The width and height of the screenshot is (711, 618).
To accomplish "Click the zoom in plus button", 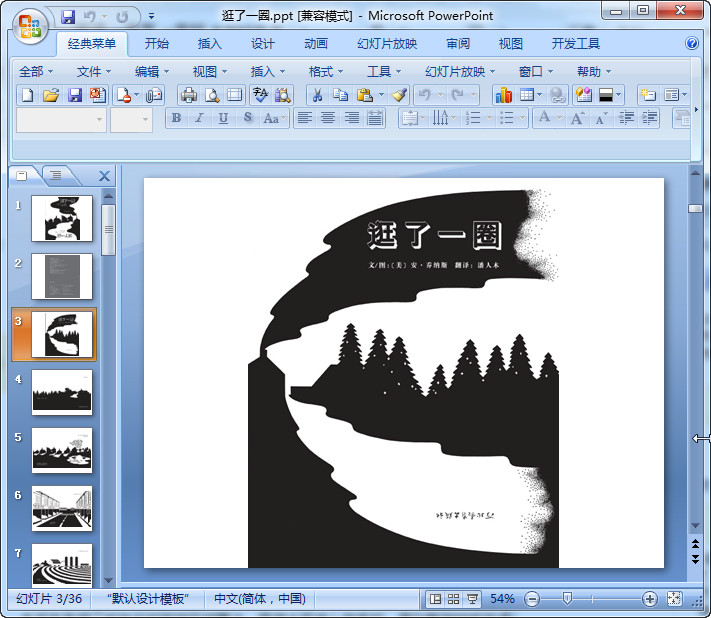I will coord(649,599).
